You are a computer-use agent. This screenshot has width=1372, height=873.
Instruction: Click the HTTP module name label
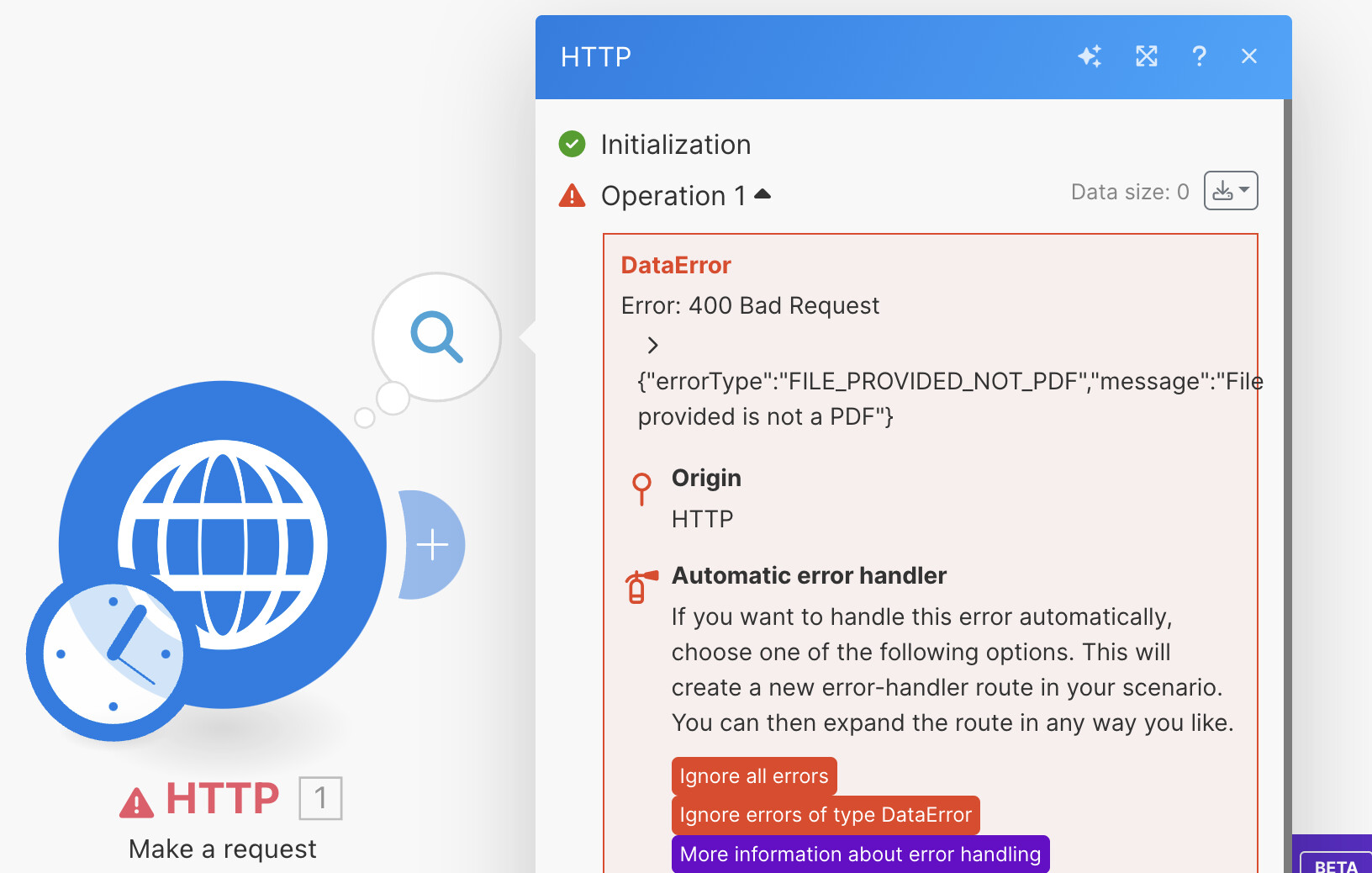click(x=223, y=798)
